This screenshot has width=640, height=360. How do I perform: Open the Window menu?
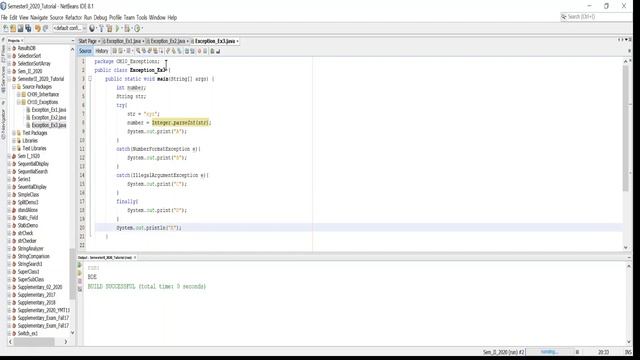[x=157, y=18]
